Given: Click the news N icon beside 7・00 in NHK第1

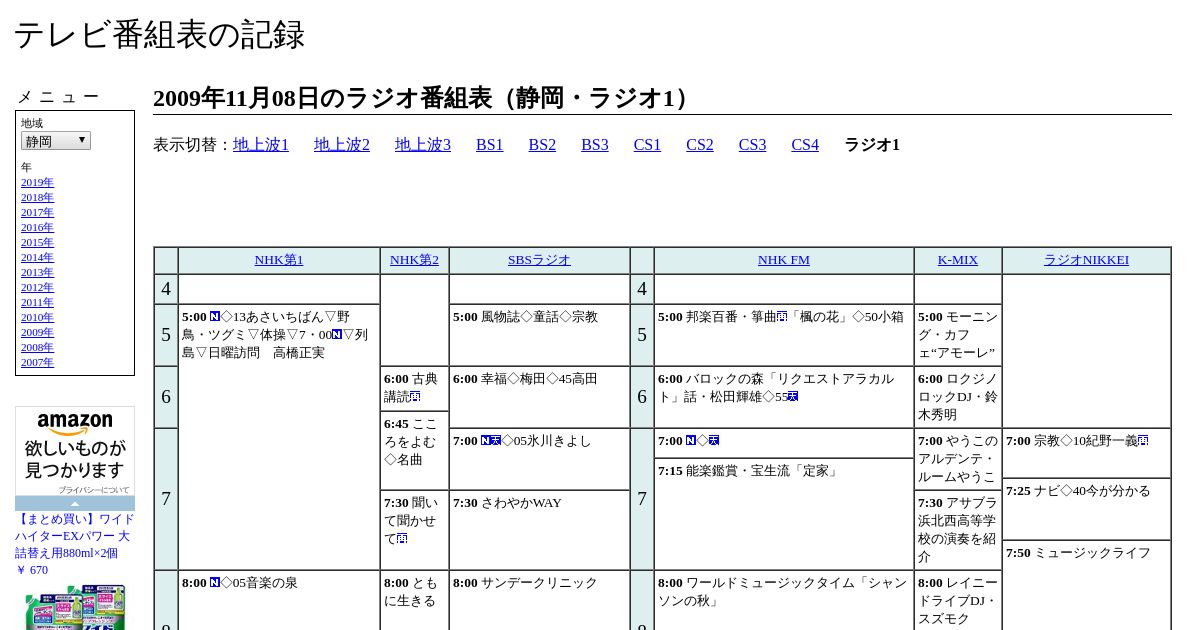Looking at the screenshot, I should [337, 335].
